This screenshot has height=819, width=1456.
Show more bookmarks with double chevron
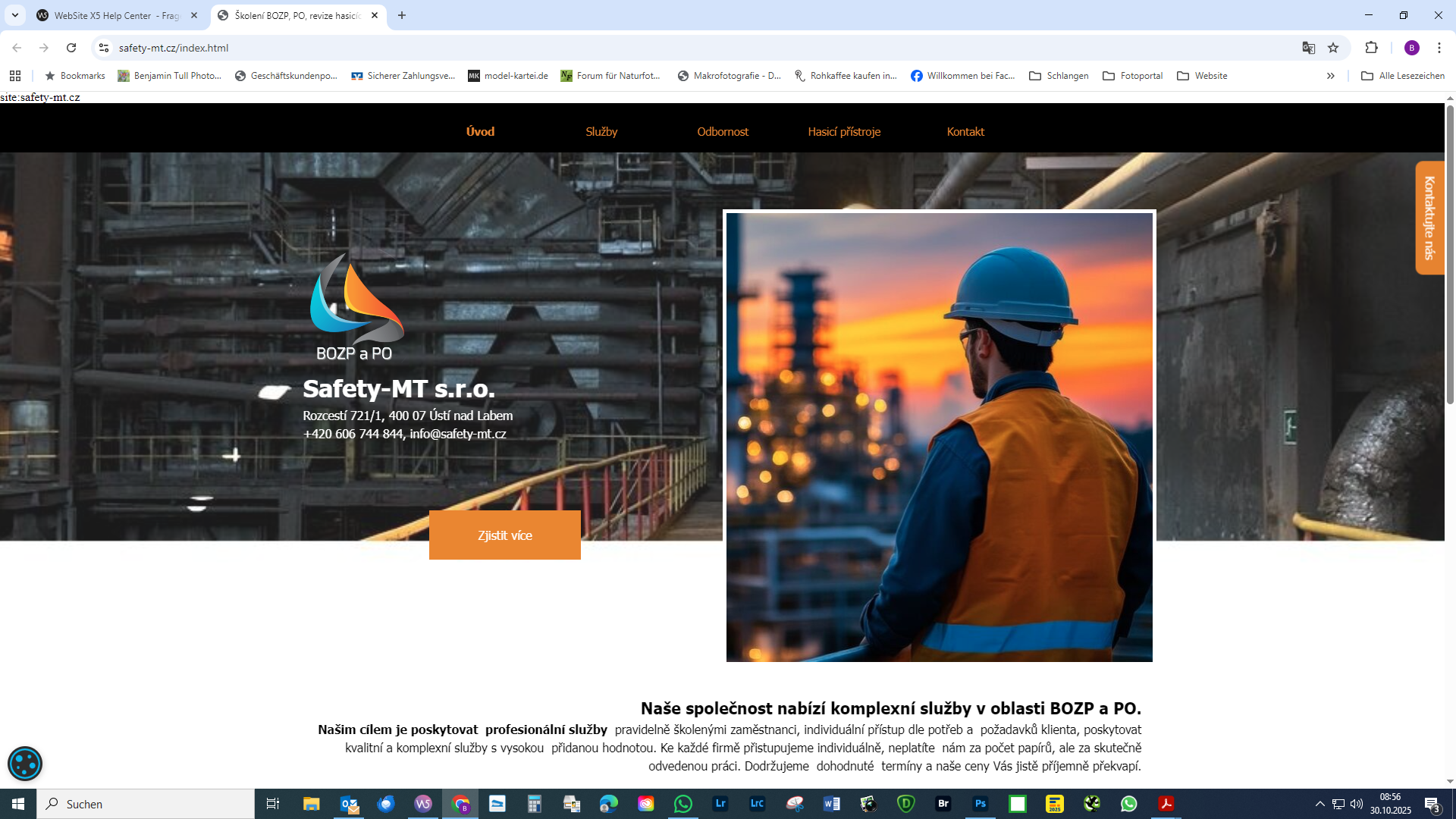pos(1330,76)
